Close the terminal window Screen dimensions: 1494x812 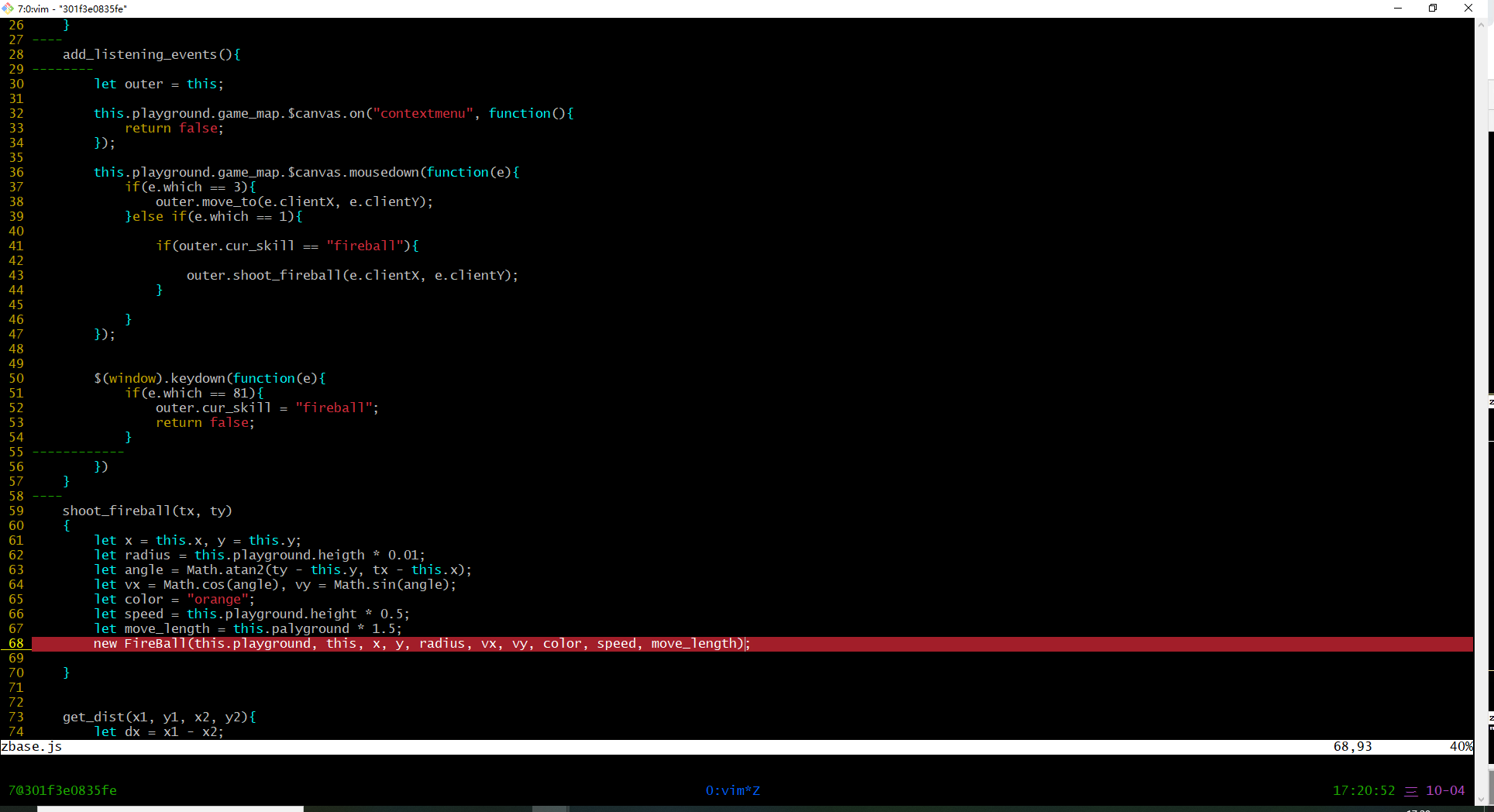tap(1468, 9)
